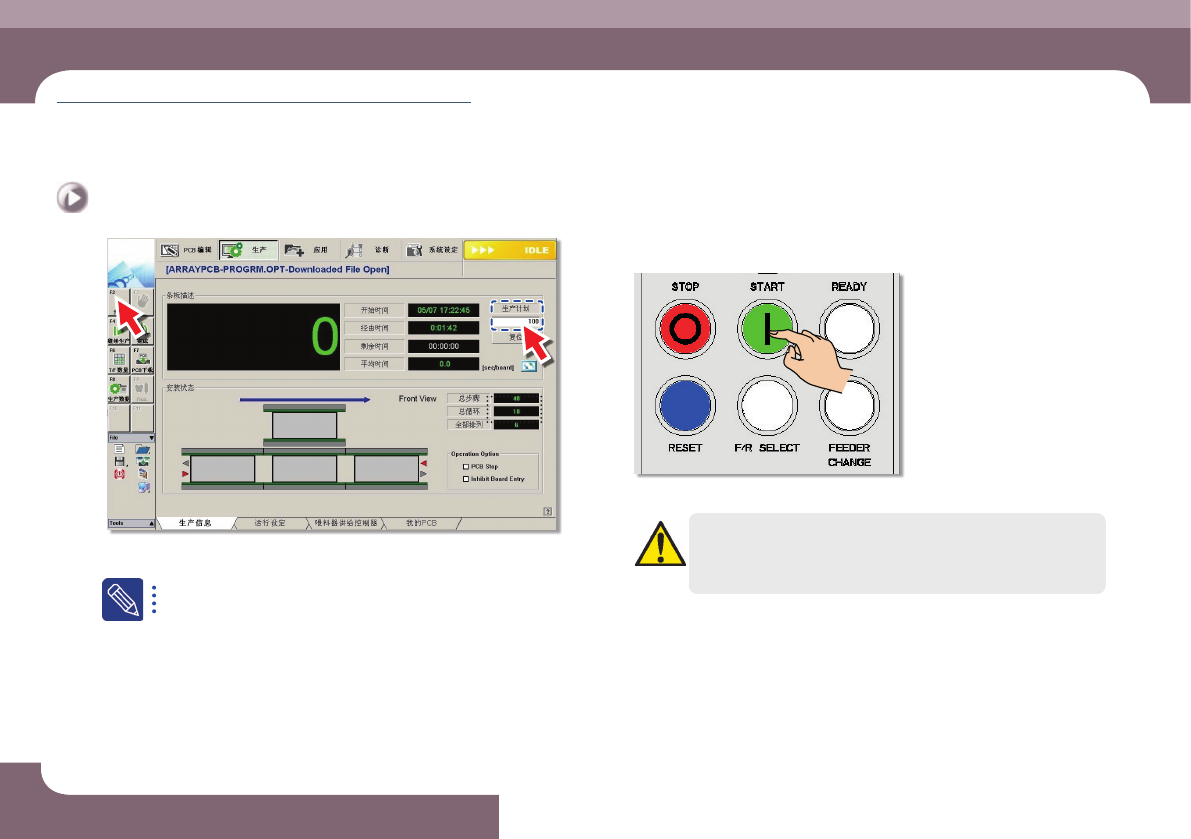Click the blue RESET button

point(685,405)
